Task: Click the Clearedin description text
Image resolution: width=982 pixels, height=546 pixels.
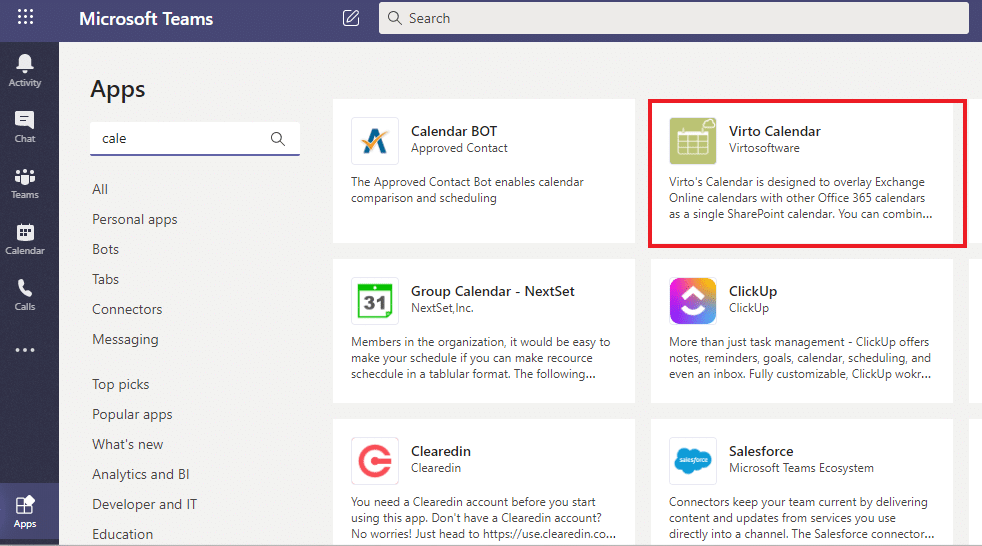Action: (483, 518)
